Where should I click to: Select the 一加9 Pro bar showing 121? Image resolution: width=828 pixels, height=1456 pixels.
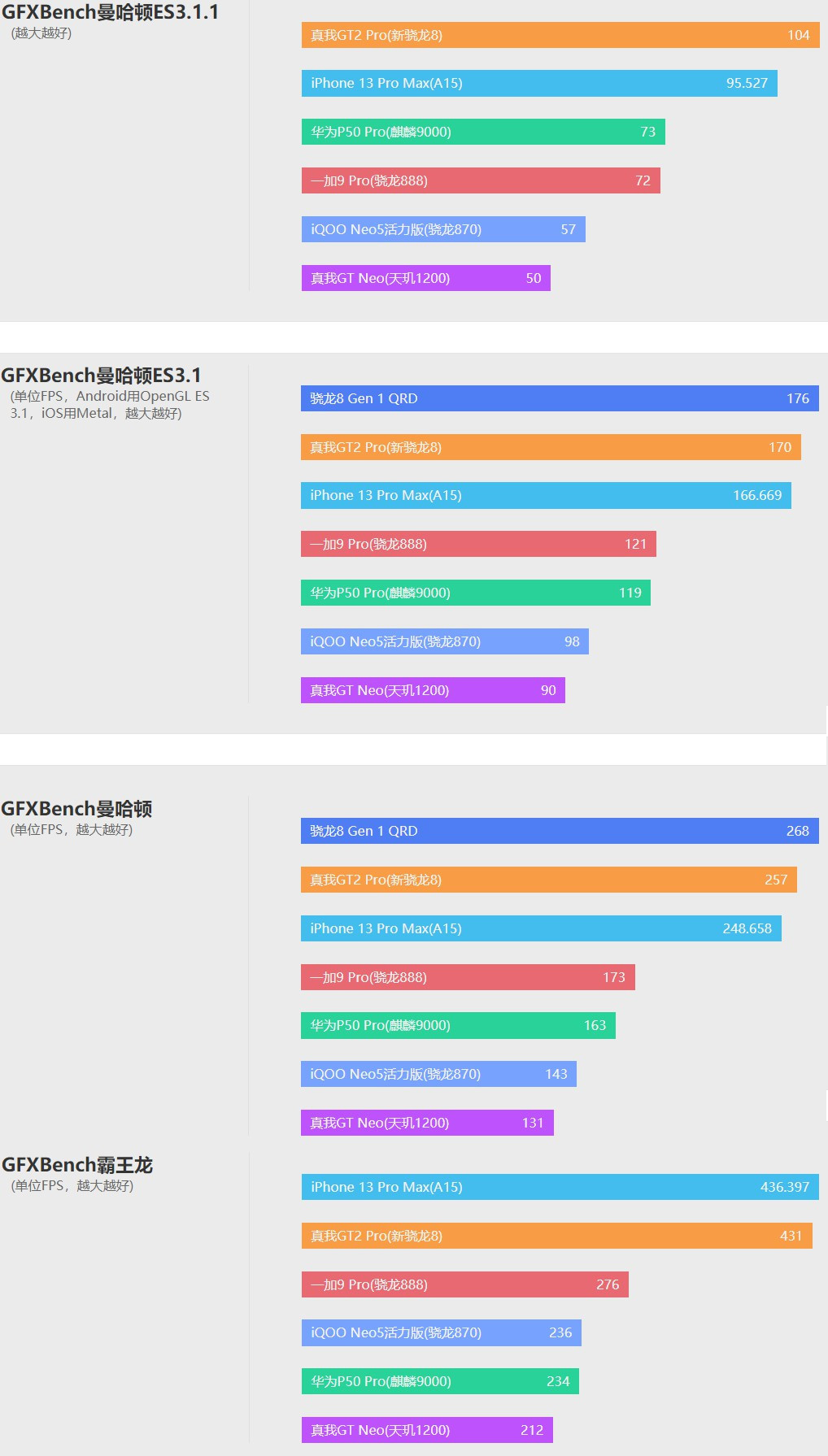(478, 544)
